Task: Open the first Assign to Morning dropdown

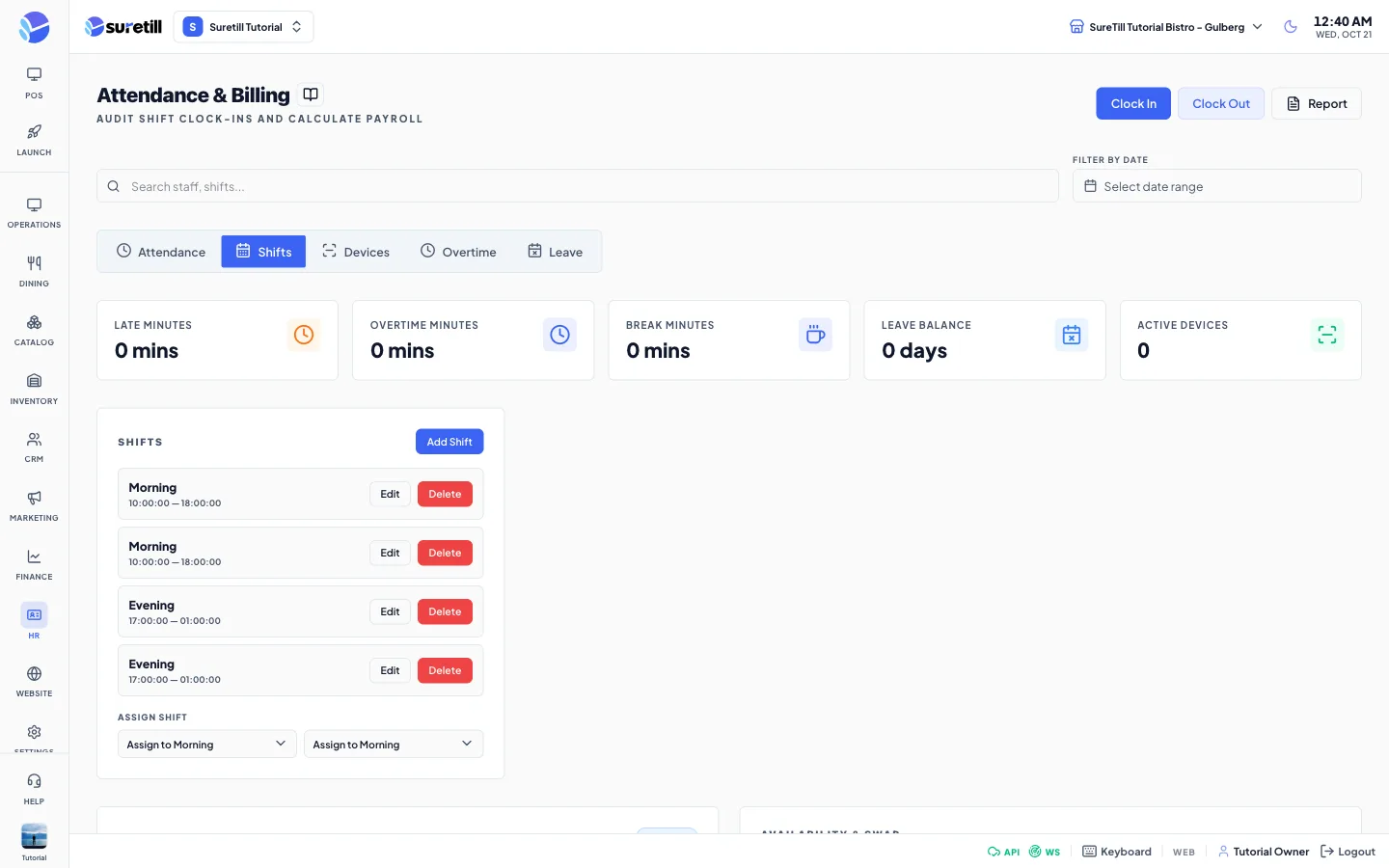Action: pos(207,744)
